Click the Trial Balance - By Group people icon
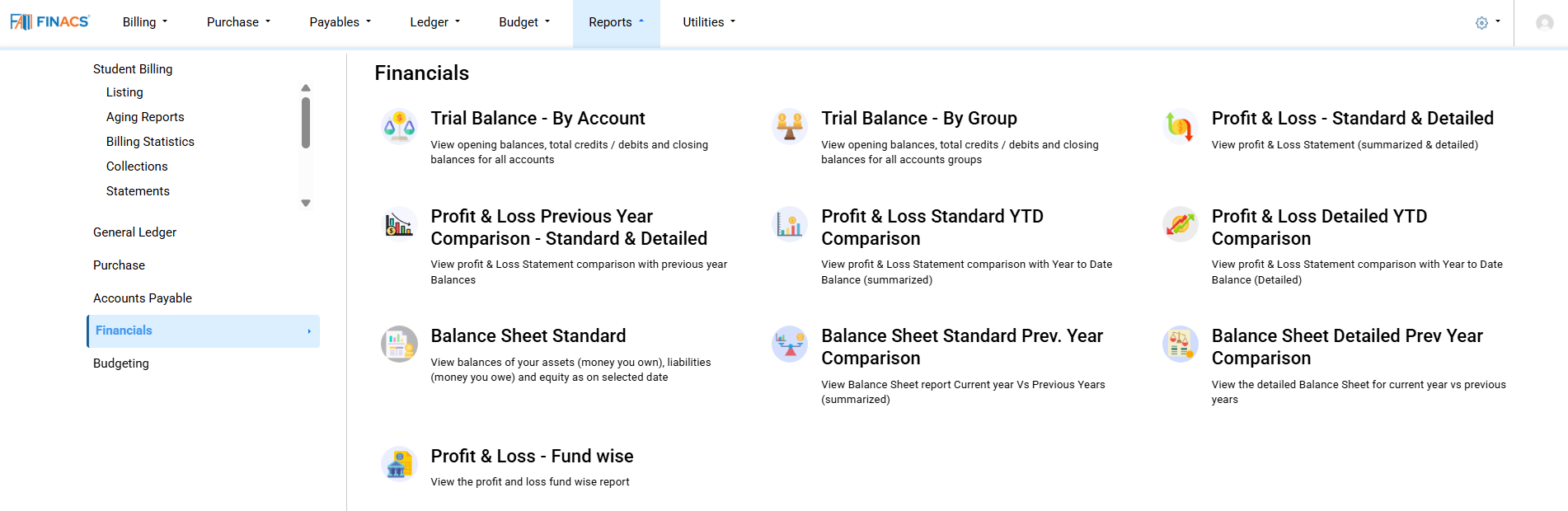Screen dimensions: 1568x511 coord(789,125)
